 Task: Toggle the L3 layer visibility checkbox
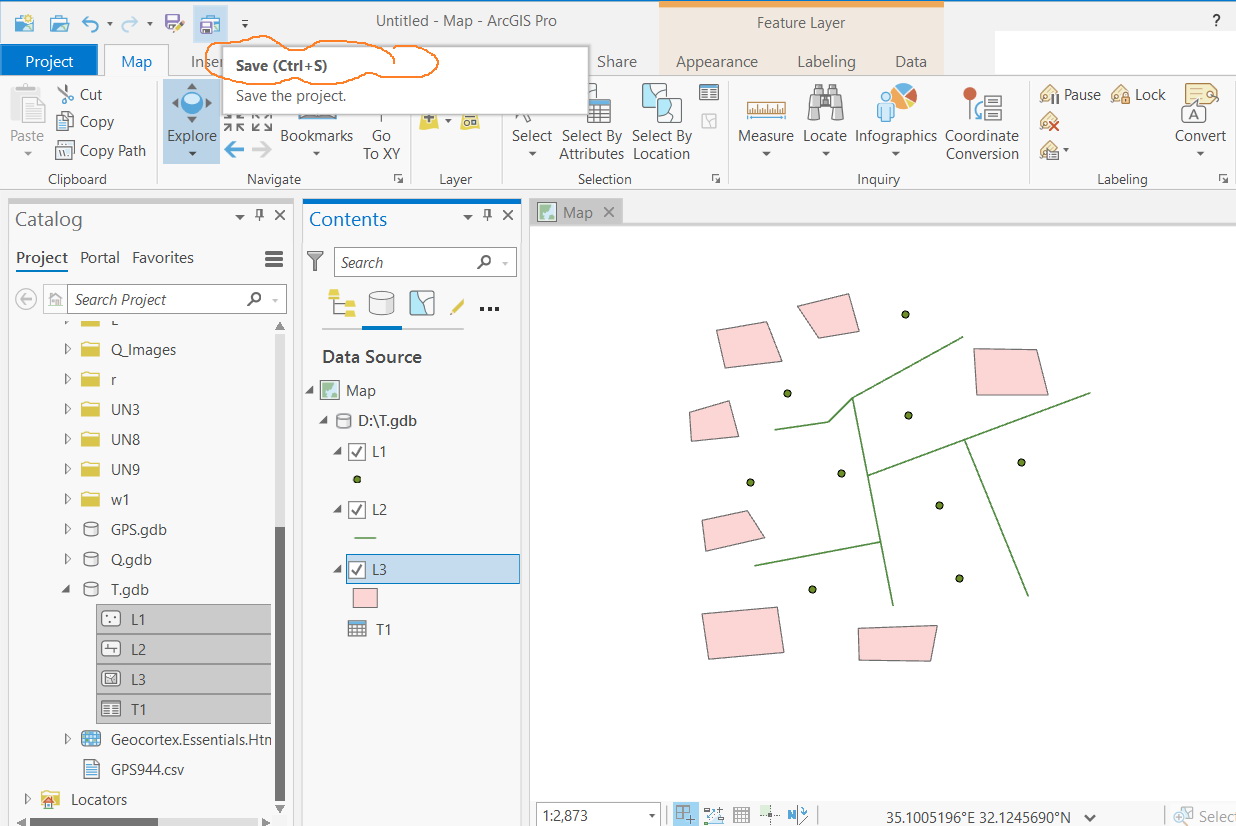356,568
